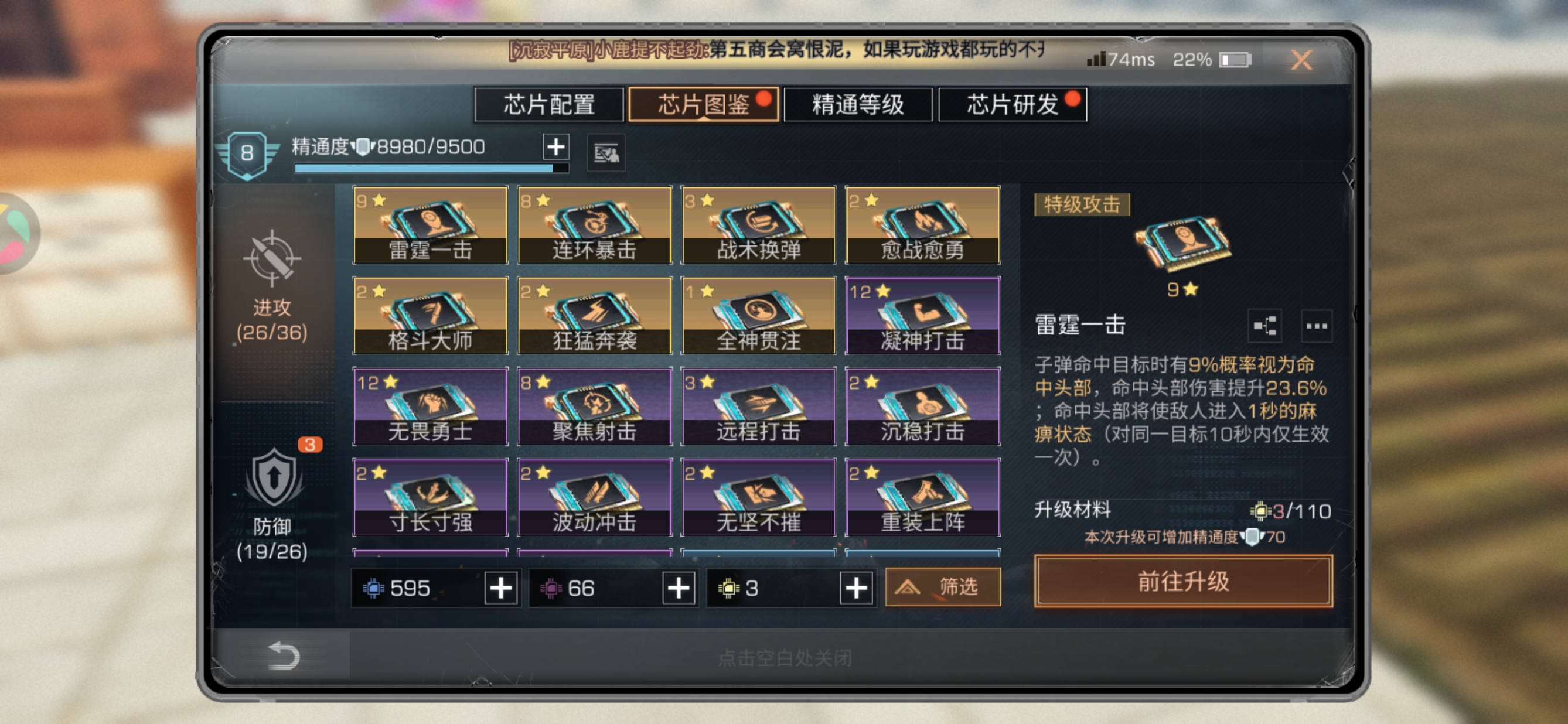1568x724 pixels.
Task: Add more gold chip currency 3
Action: [x=856, y=588]
